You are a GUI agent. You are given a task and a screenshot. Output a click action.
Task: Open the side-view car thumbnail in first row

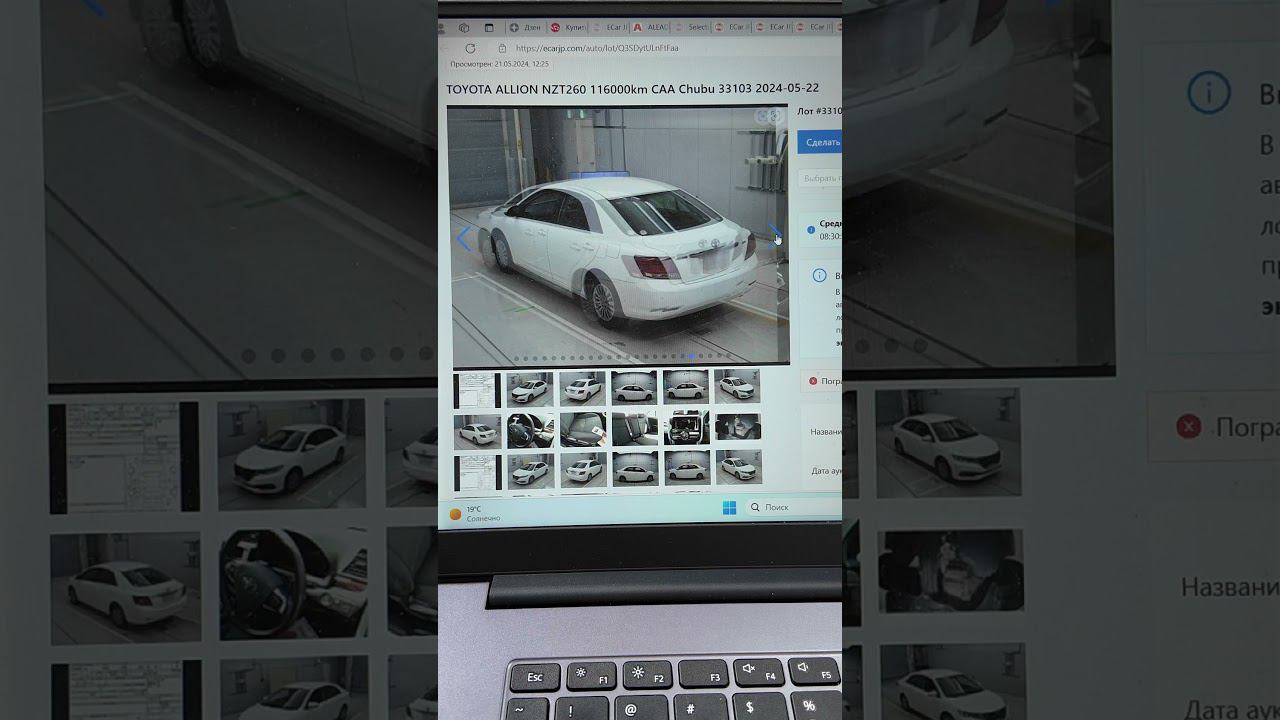685,387
